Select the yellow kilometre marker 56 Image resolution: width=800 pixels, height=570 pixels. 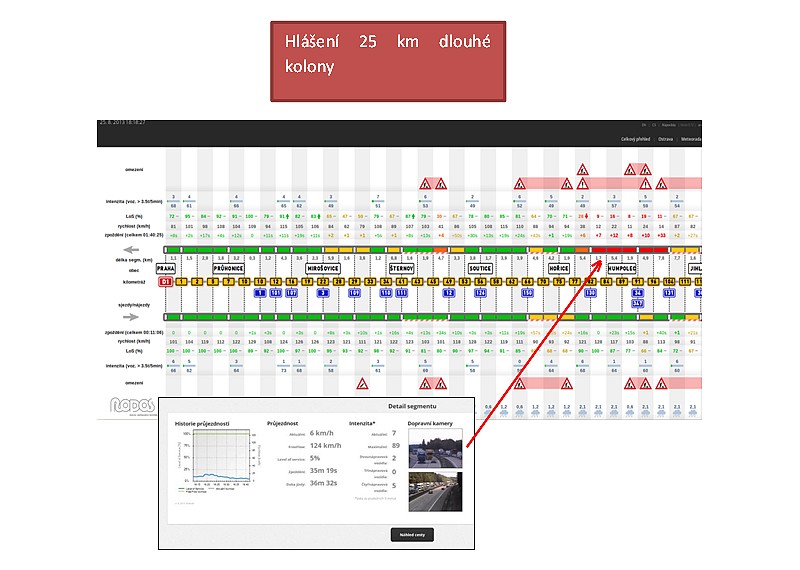(x=480, y=282)
